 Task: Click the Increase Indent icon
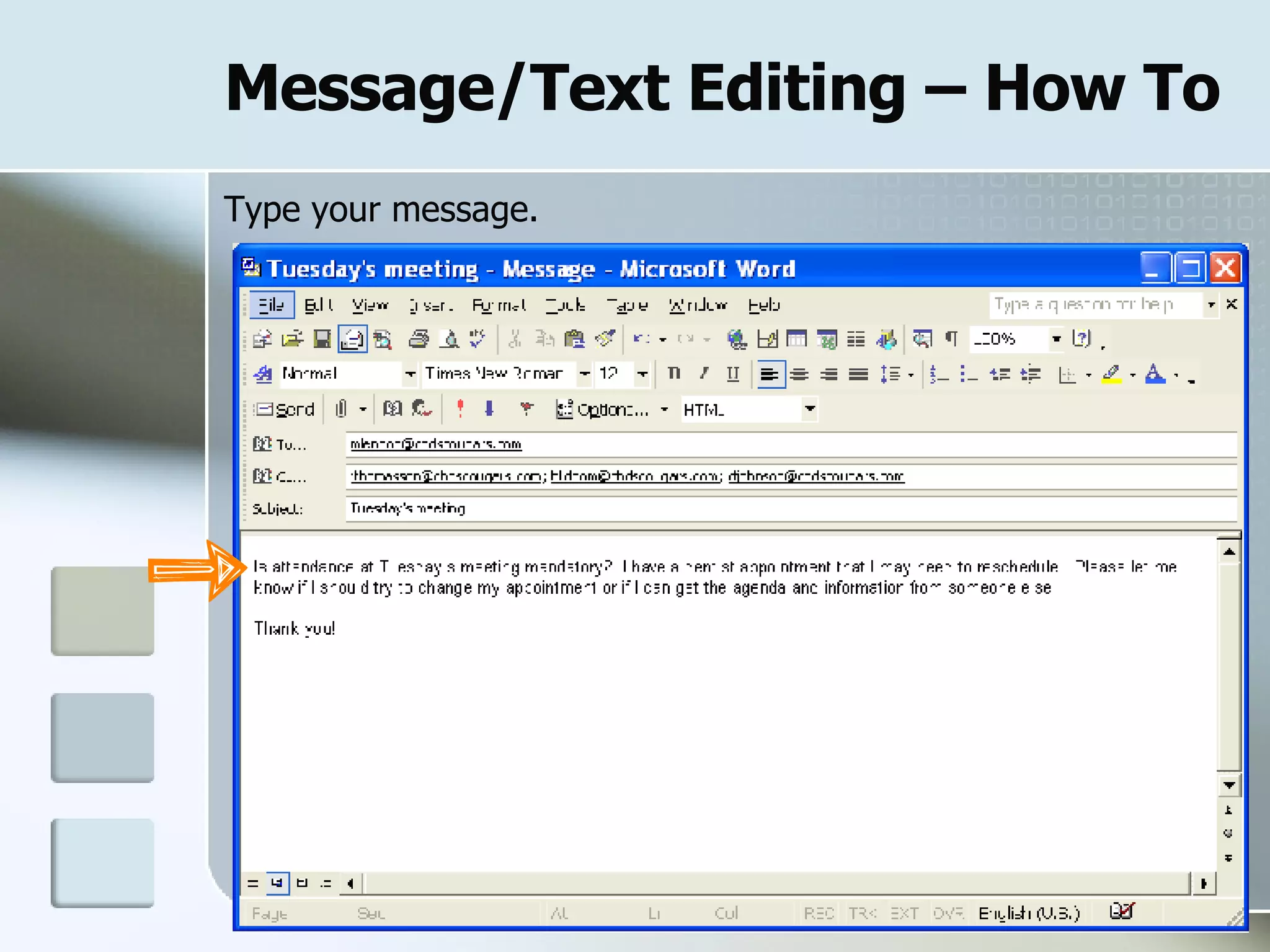(x=1030, y=374)
